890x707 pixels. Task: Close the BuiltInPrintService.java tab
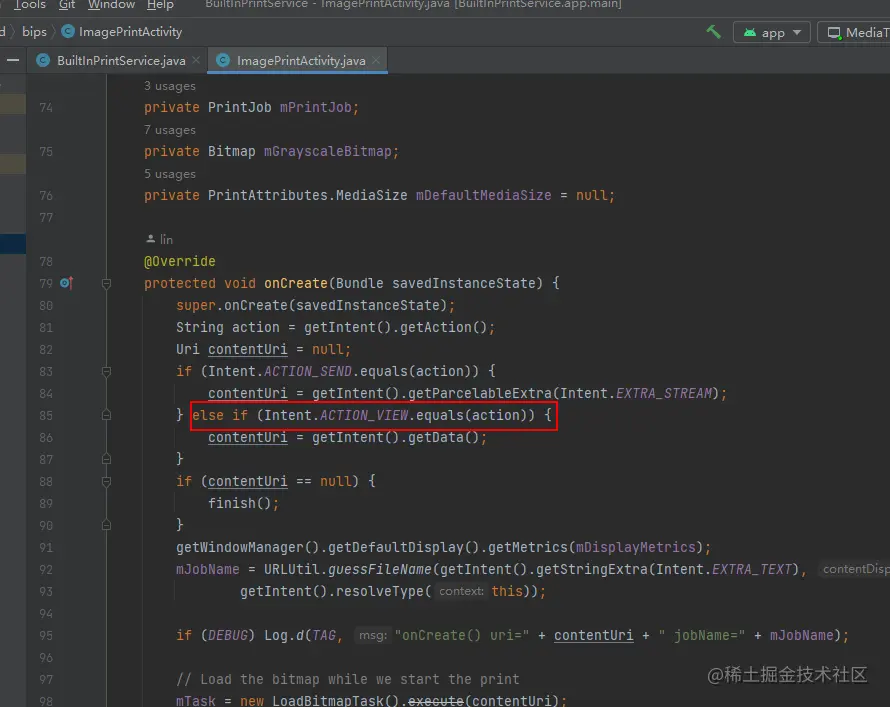point(196,60)
